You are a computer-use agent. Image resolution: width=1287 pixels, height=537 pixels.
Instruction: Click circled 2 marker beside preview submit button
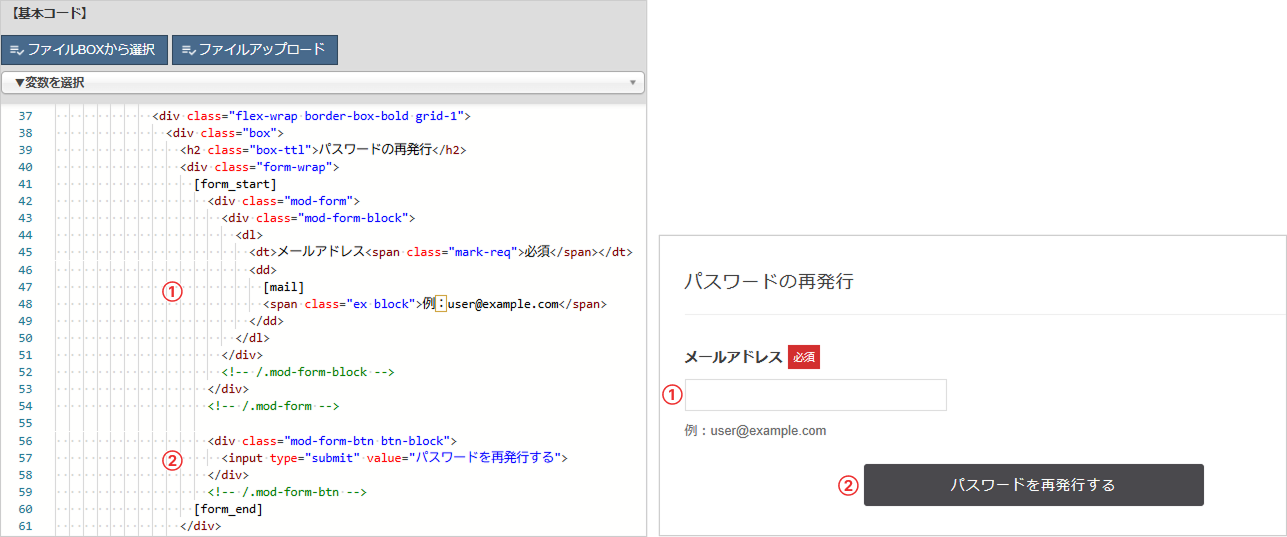click(x=847, y=486)
